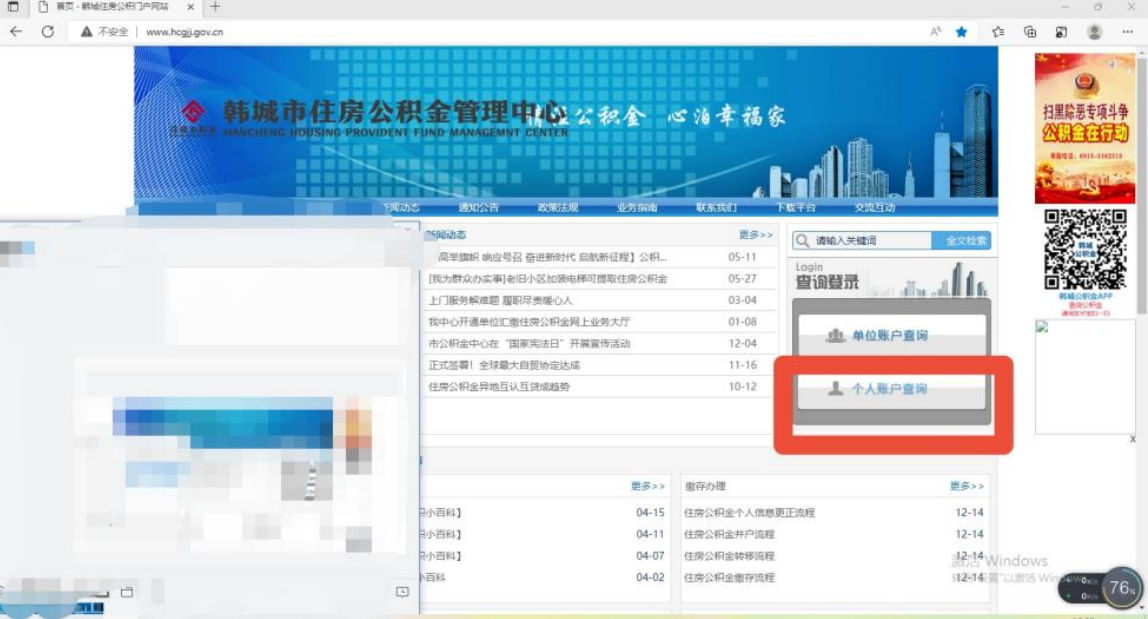Click the 单位账户查询 button
Viewport: 1148px width, 619px height.
[x=892, y=336]
